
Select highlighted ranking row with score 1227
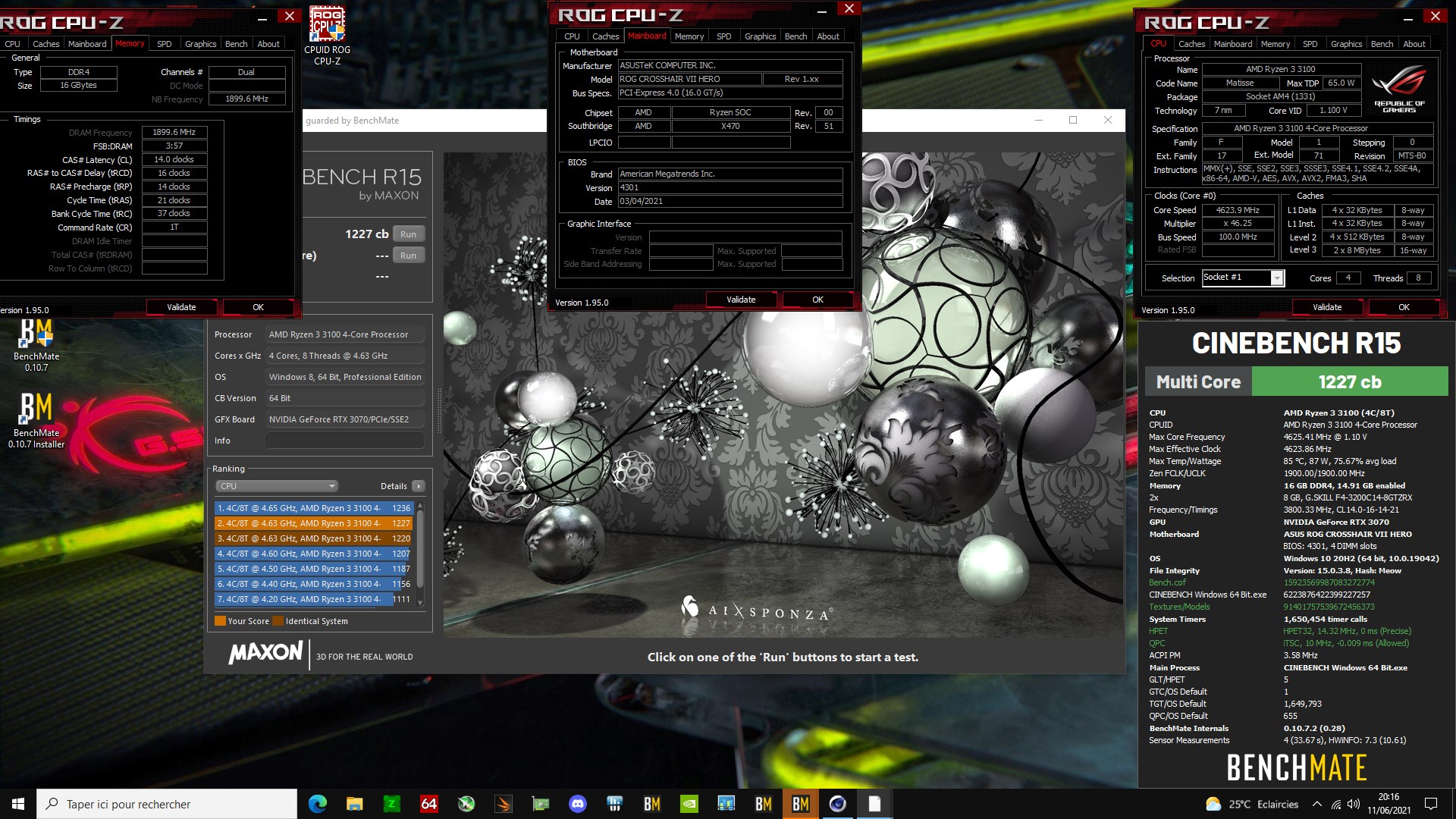pos(313,523)
